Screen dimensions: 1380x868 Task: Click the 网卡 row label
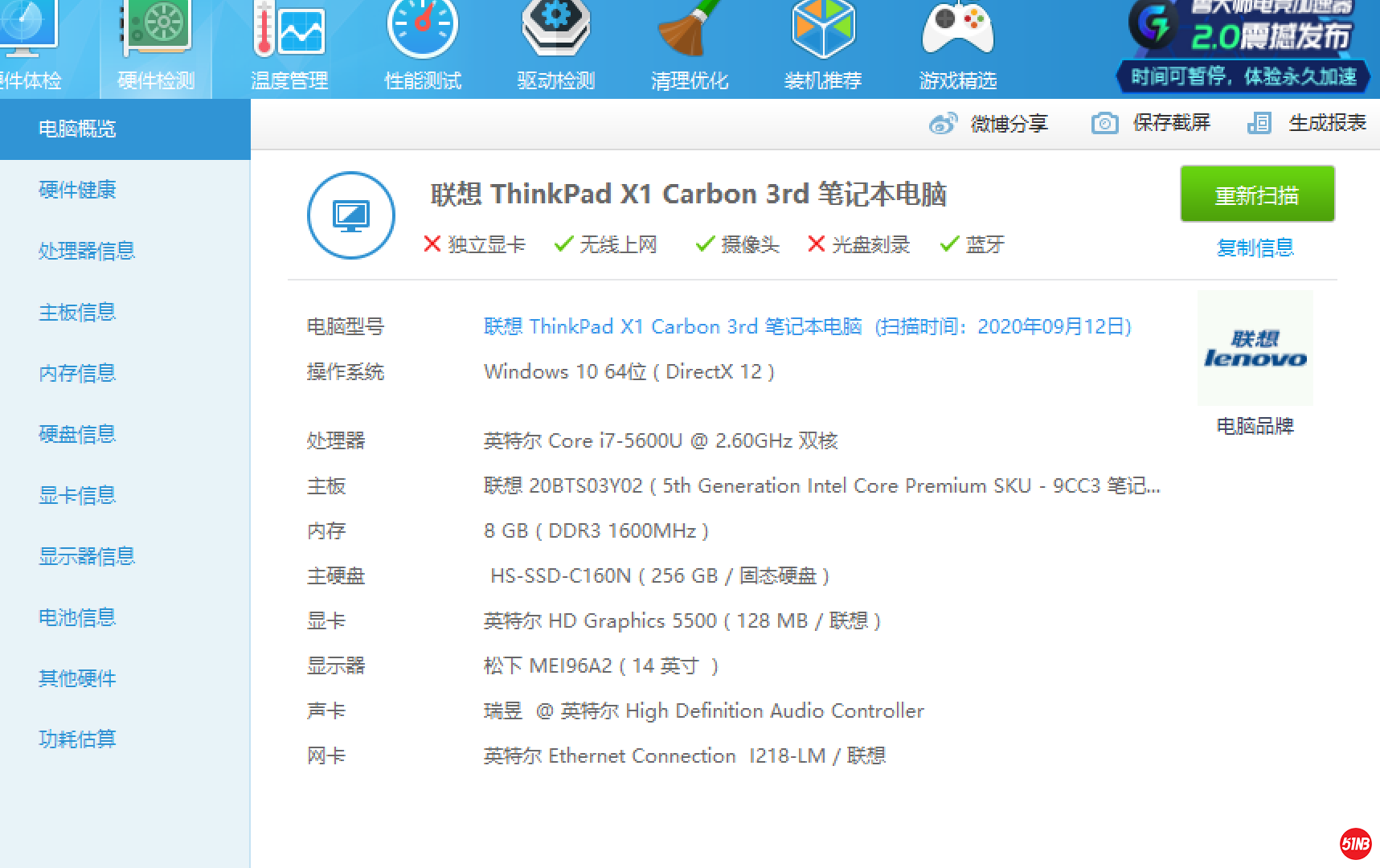click(326, 756)
